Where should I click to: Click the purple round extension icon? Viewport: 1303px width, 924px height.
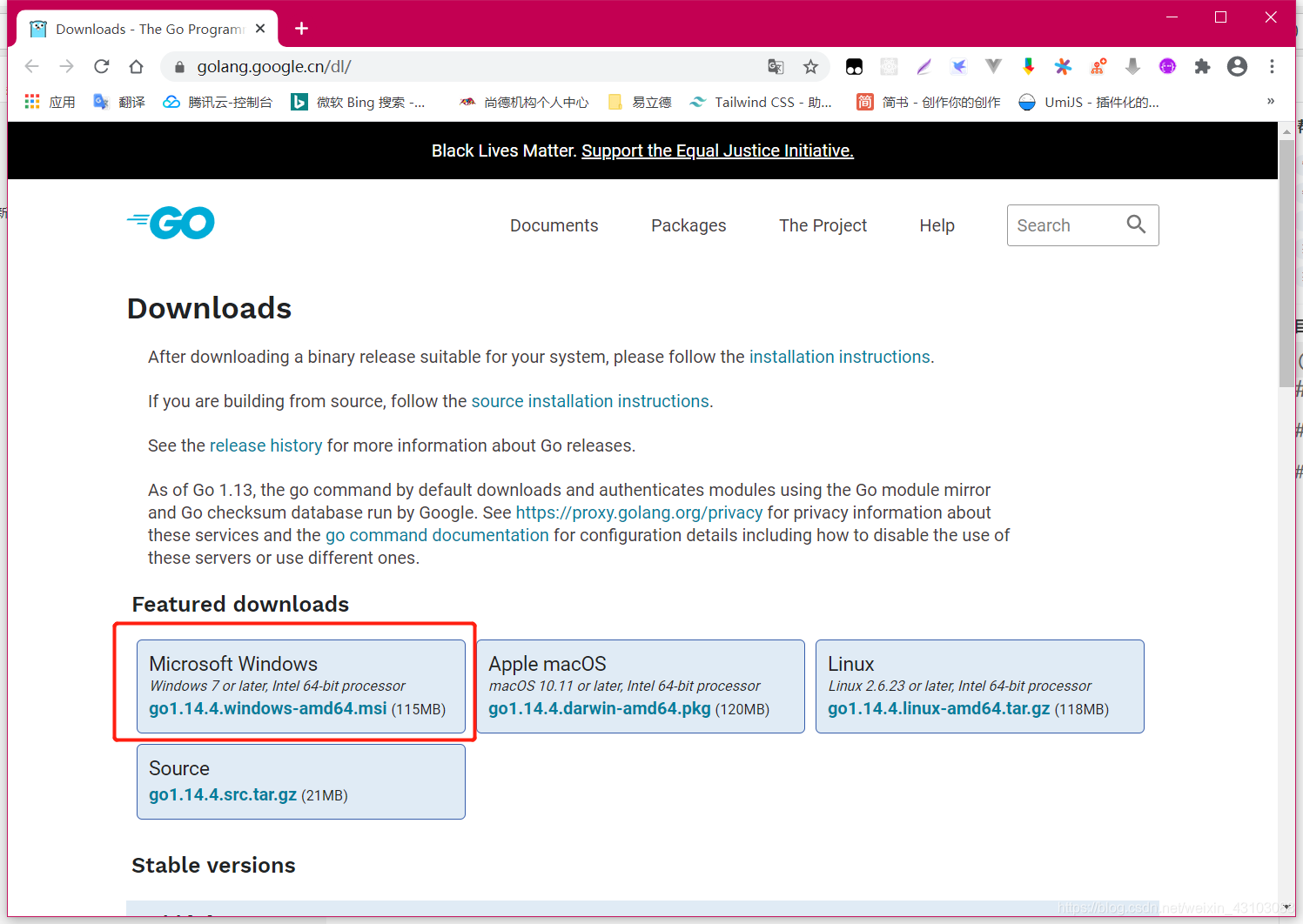point(1167,66)
